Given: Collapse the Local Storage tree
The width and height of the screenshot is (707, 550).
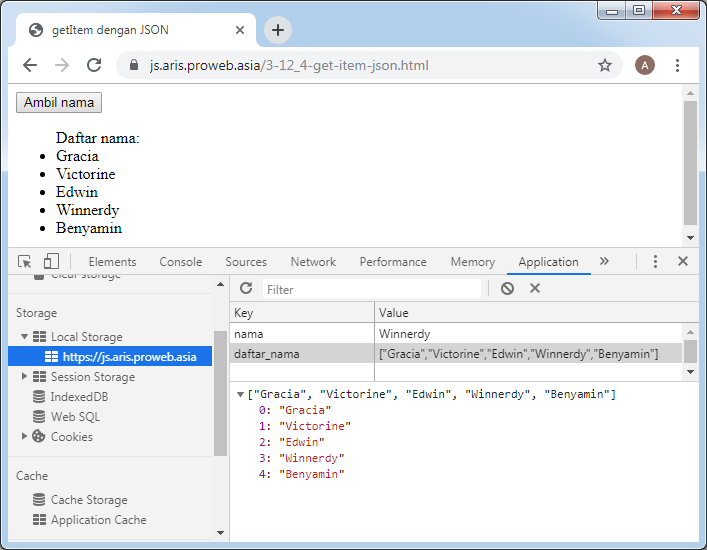Looking at the screenshot, I should (x=24, y=337).
